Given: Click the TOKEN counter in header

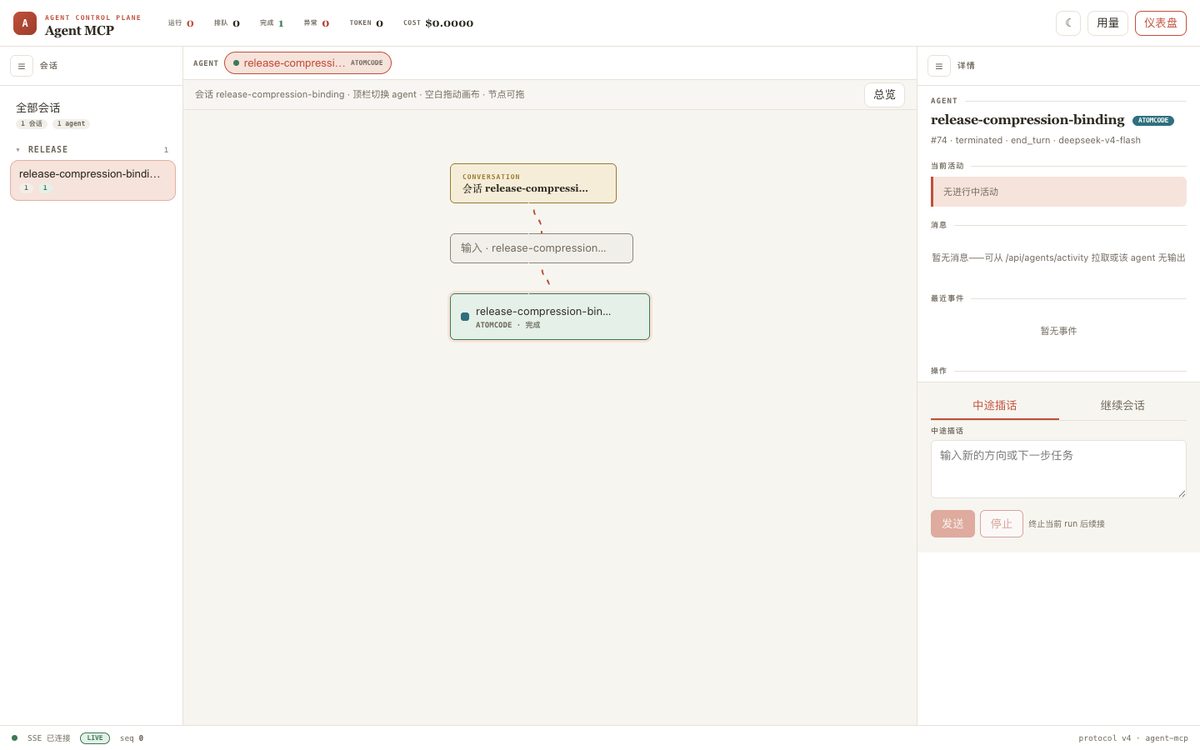Looking at the screenshot, I should coord(366,23).
